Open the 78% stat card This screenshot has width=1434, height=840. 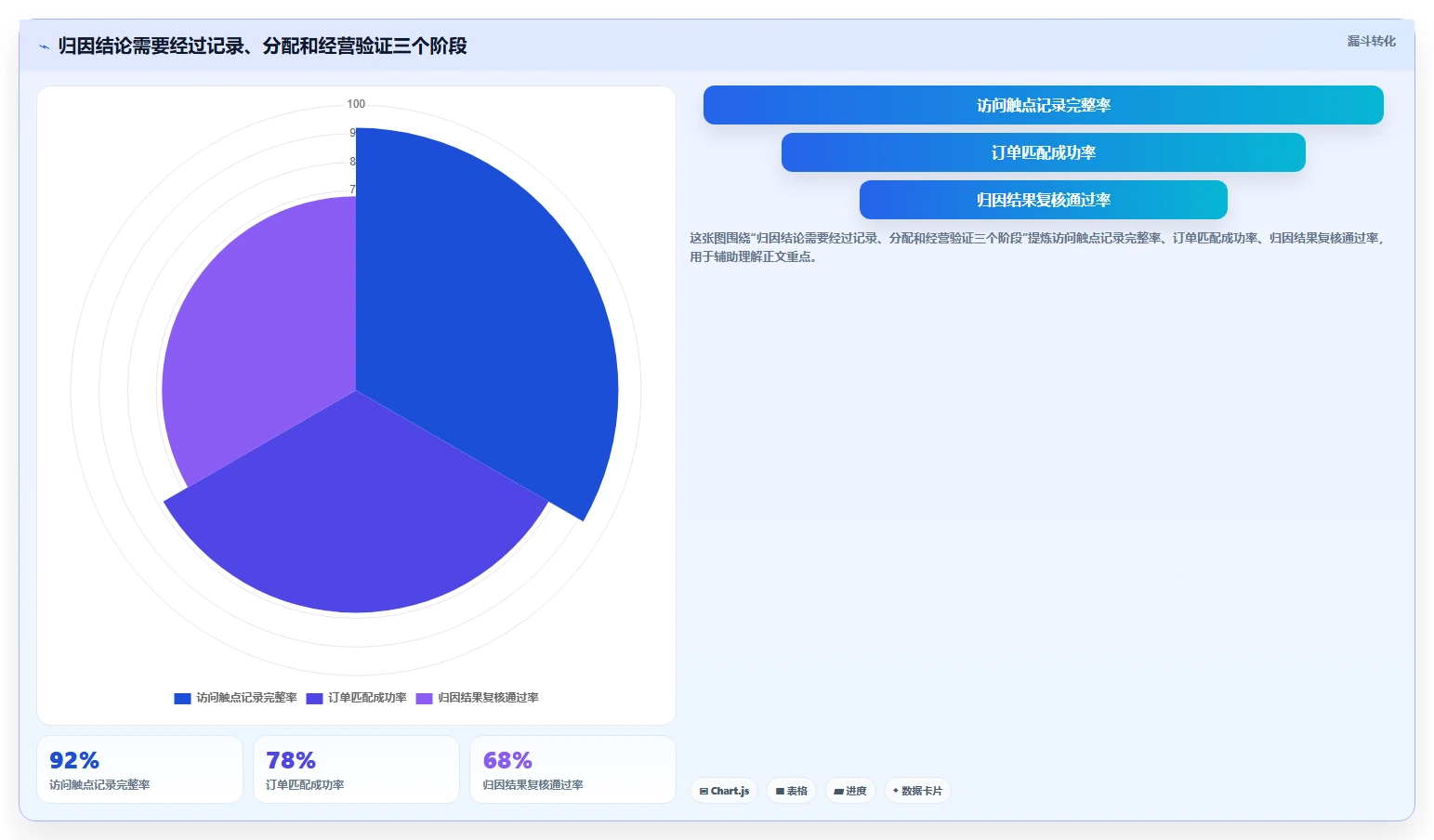356,769
